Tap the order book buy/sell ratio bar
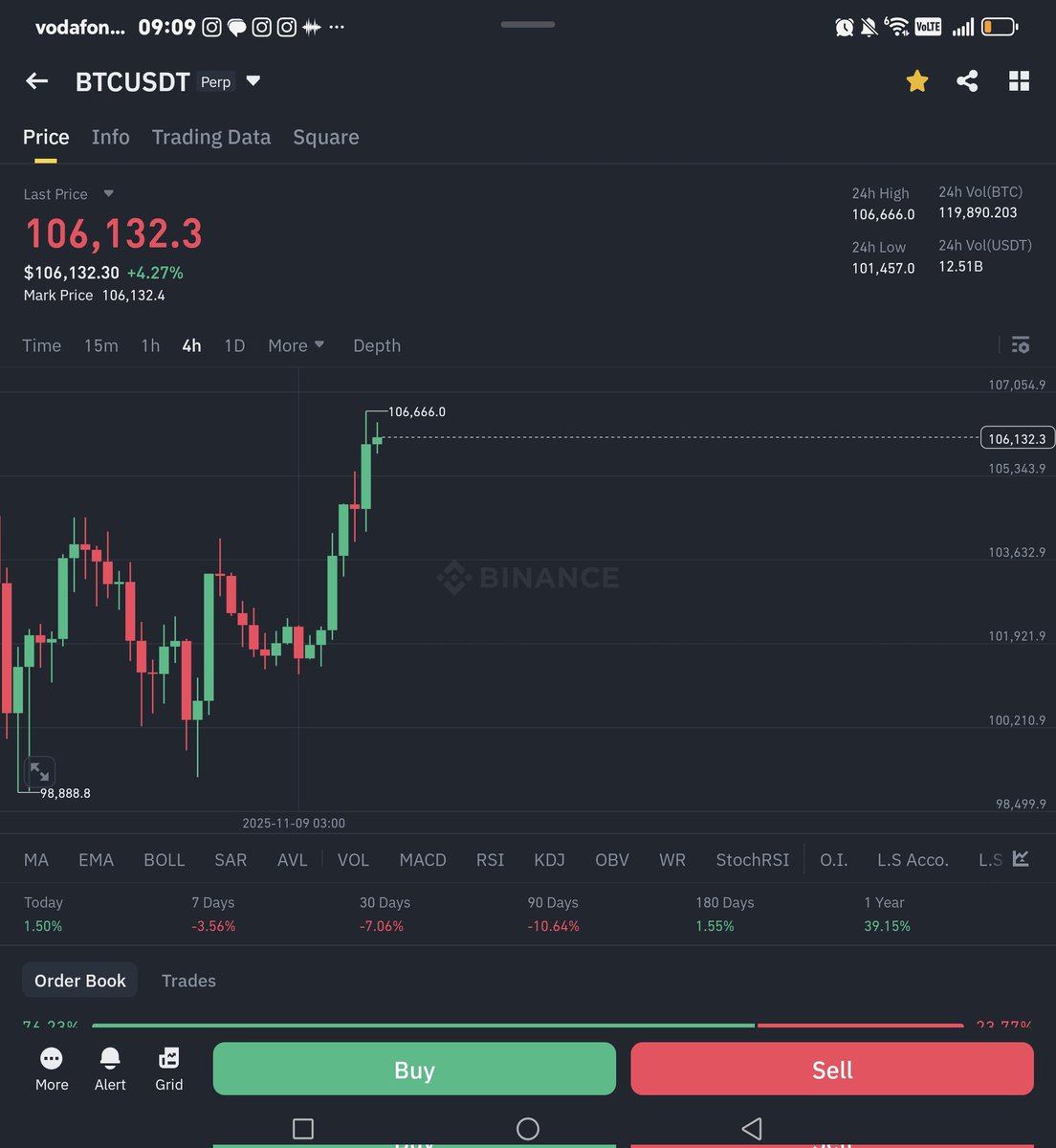This screenshot has height=1148, width=1056. point(528,1026)
